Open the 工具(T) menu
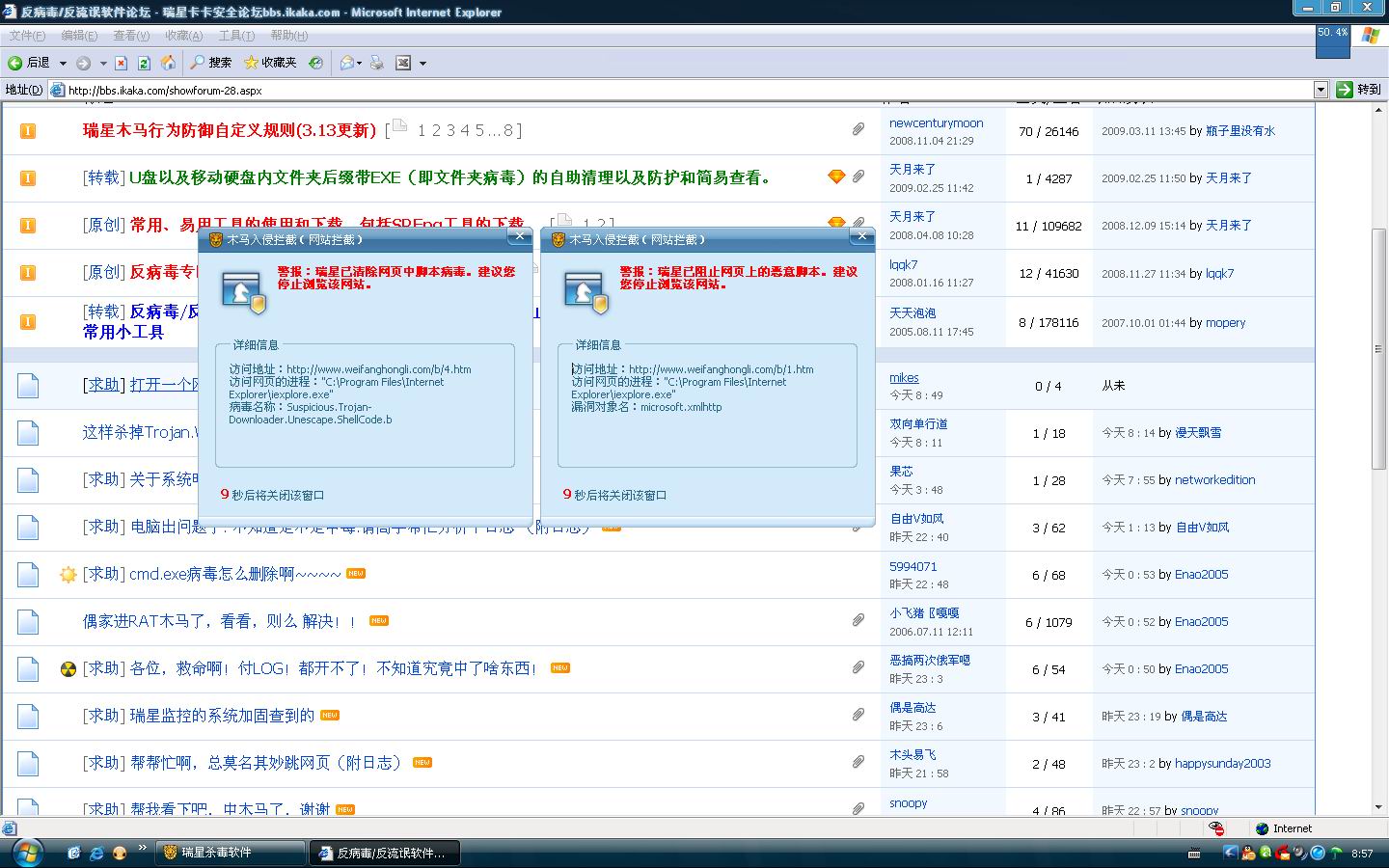The width and height of the screenshot is (1389, 868). pos(235,36)
